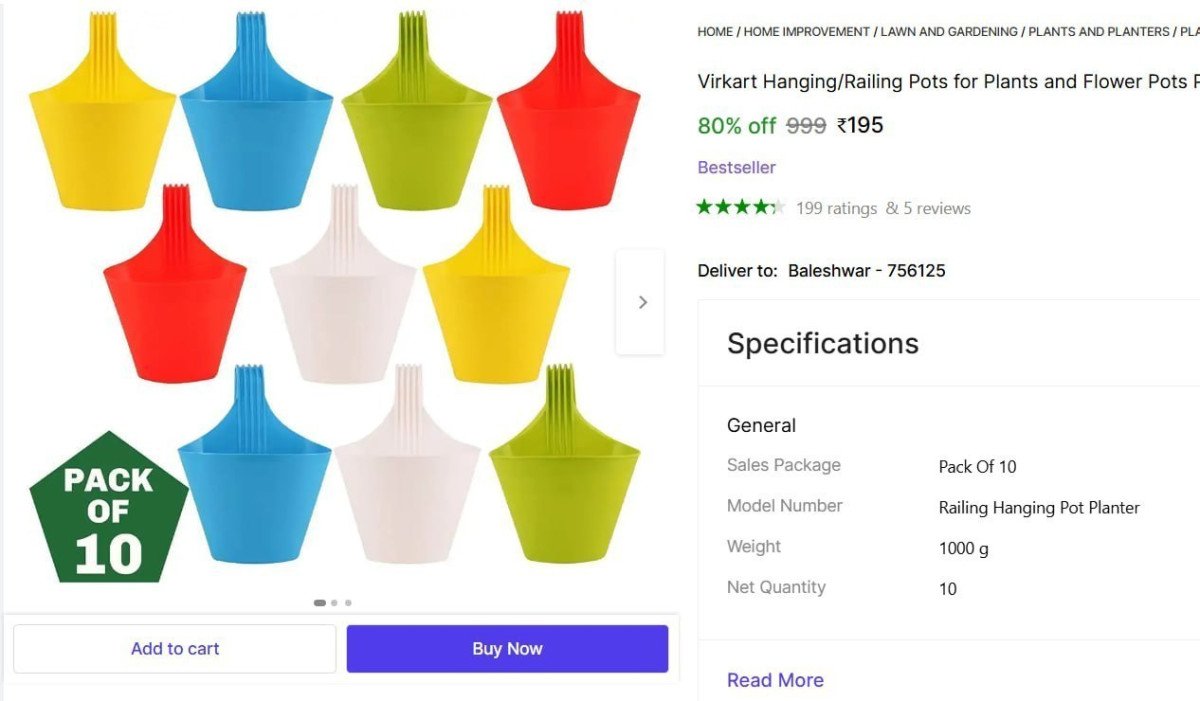Change delivery location Baleshwar - 756125

coord(868,270)
